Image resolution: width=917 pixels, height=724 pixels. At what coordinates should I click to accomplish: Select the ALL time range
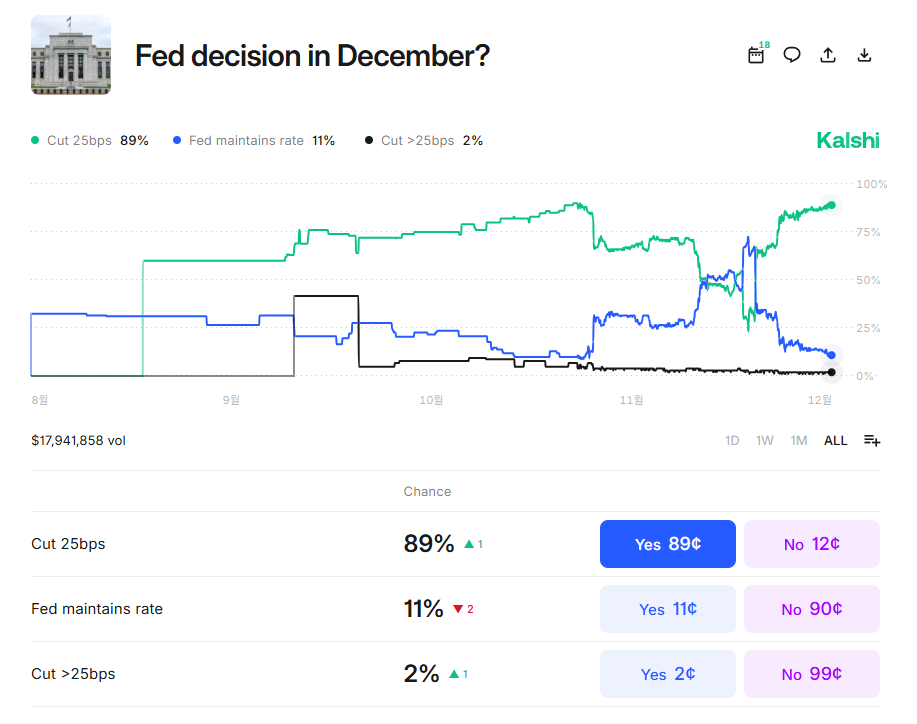click(835, 440)
